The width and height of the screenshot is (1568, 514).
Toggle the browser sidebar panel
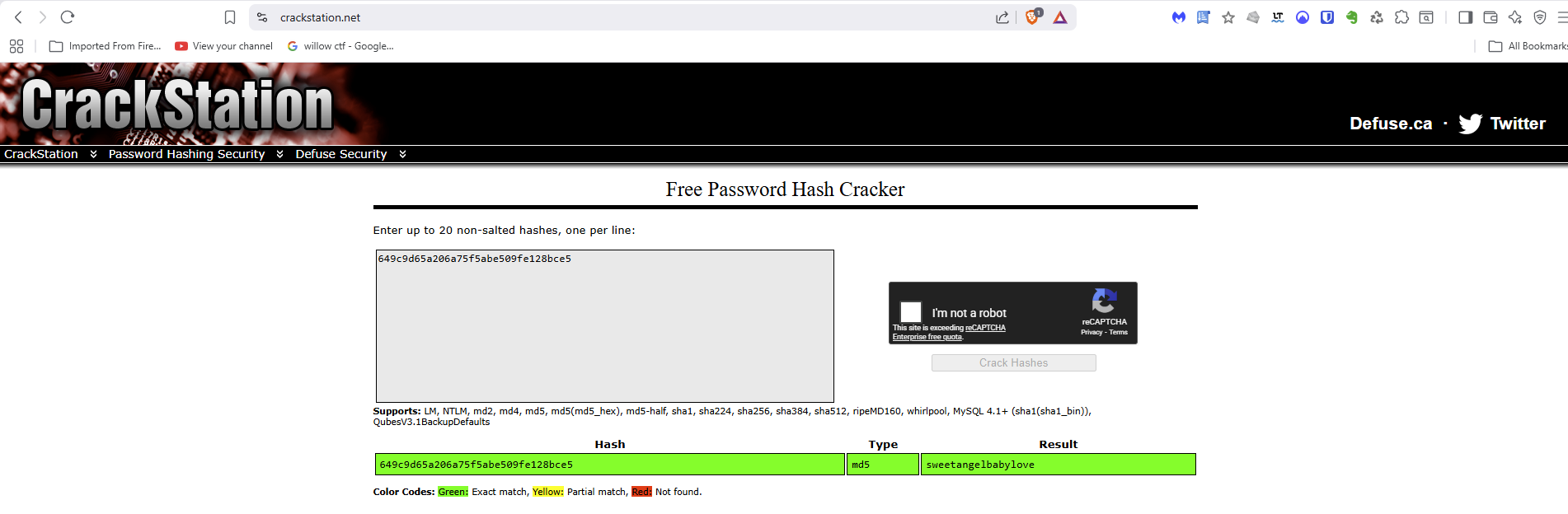point(1466,17)
